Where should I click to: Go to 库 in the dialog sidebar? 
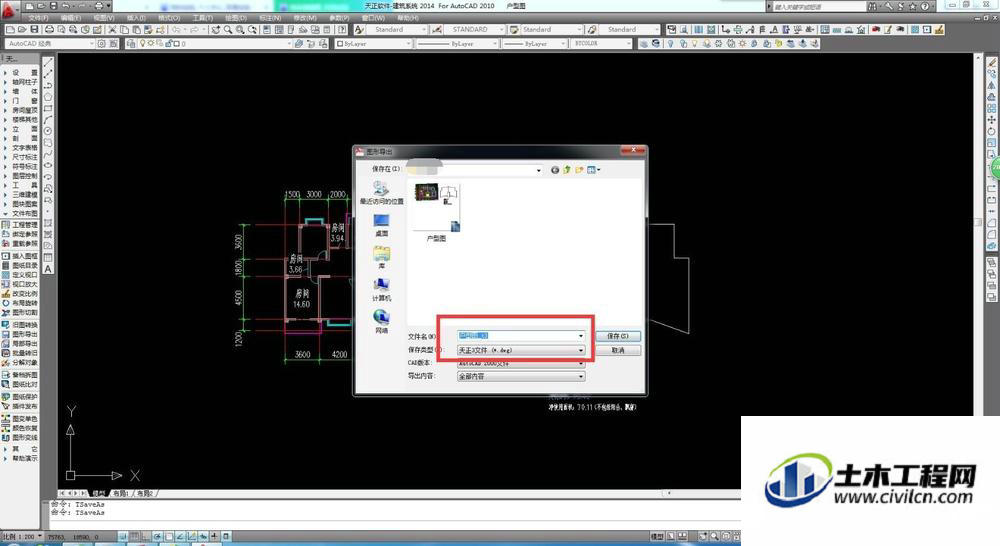click(x=381, y=258)
